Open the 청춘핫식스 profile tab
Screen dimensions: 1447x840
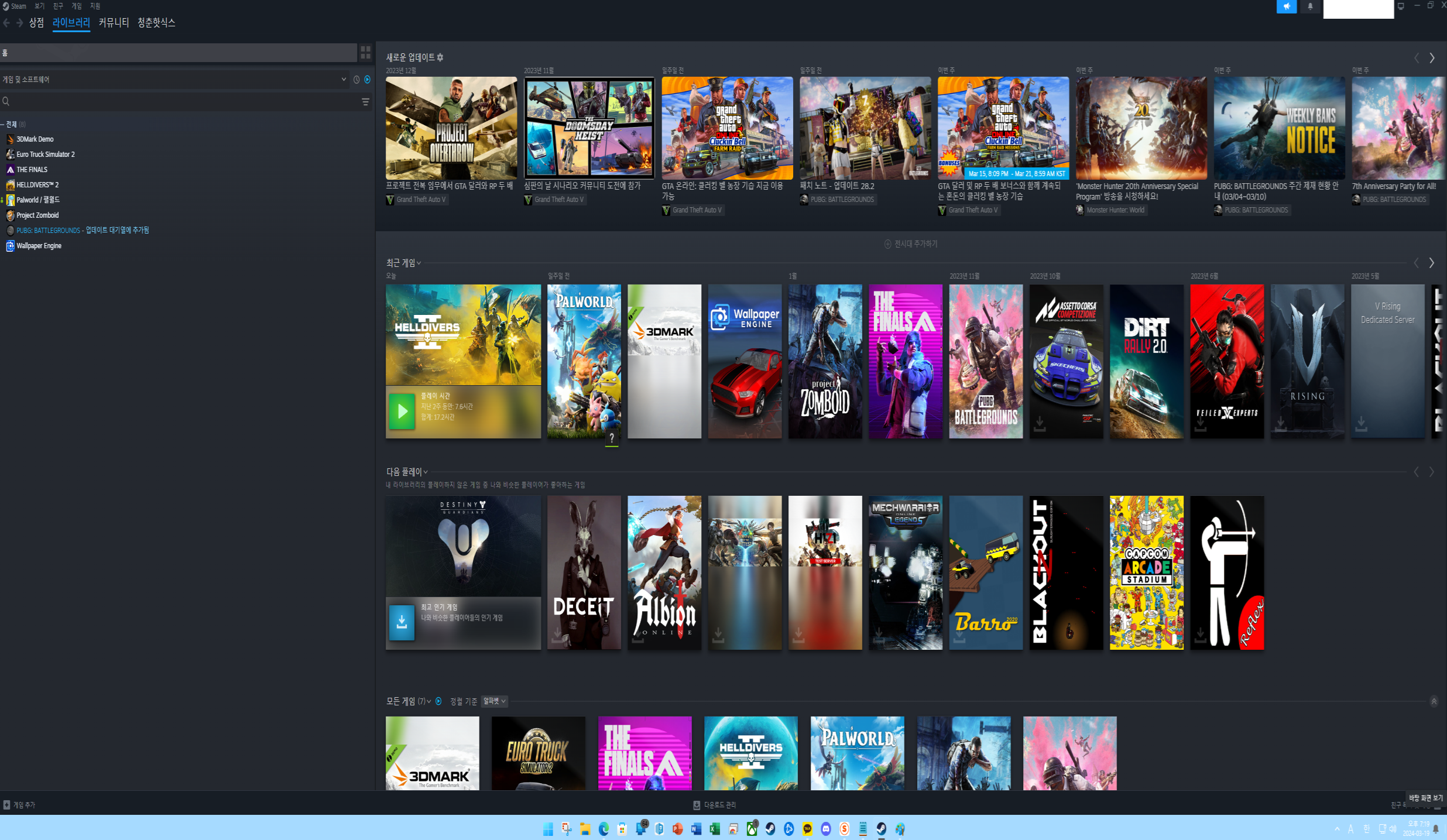(156, 23)
